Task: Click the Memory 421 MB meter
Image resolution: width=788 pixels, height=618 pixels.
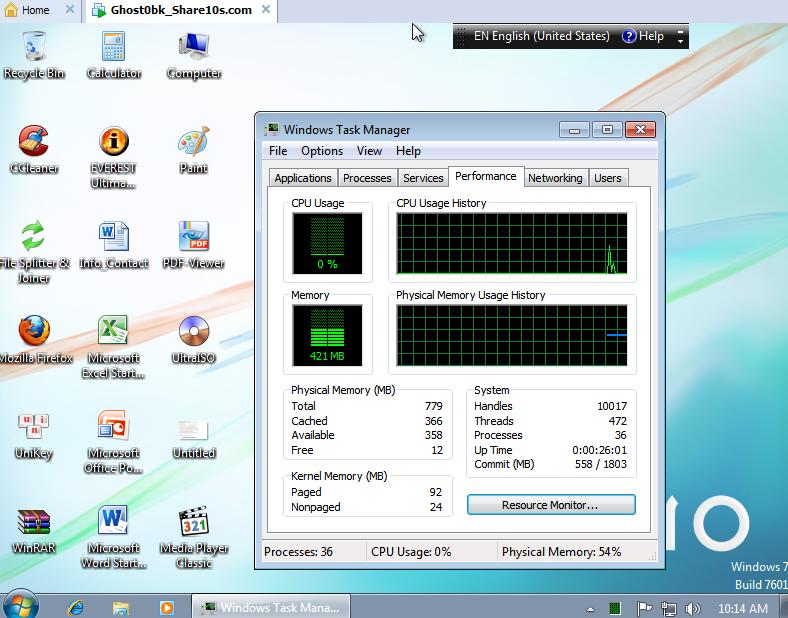Action: tap(327, 336)
